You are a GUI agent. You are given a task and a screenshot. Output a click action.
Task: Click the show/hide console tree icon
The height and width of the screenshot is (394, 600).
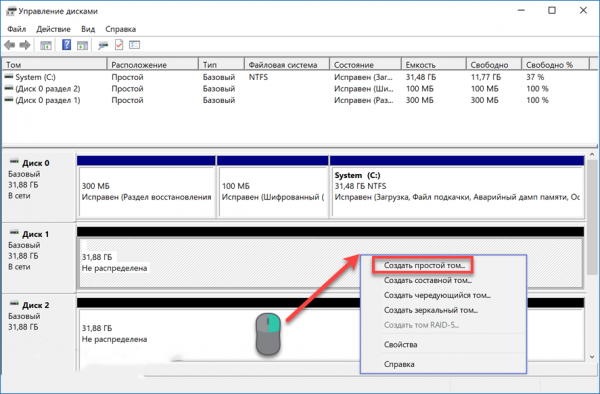click(x=46, y=45)
